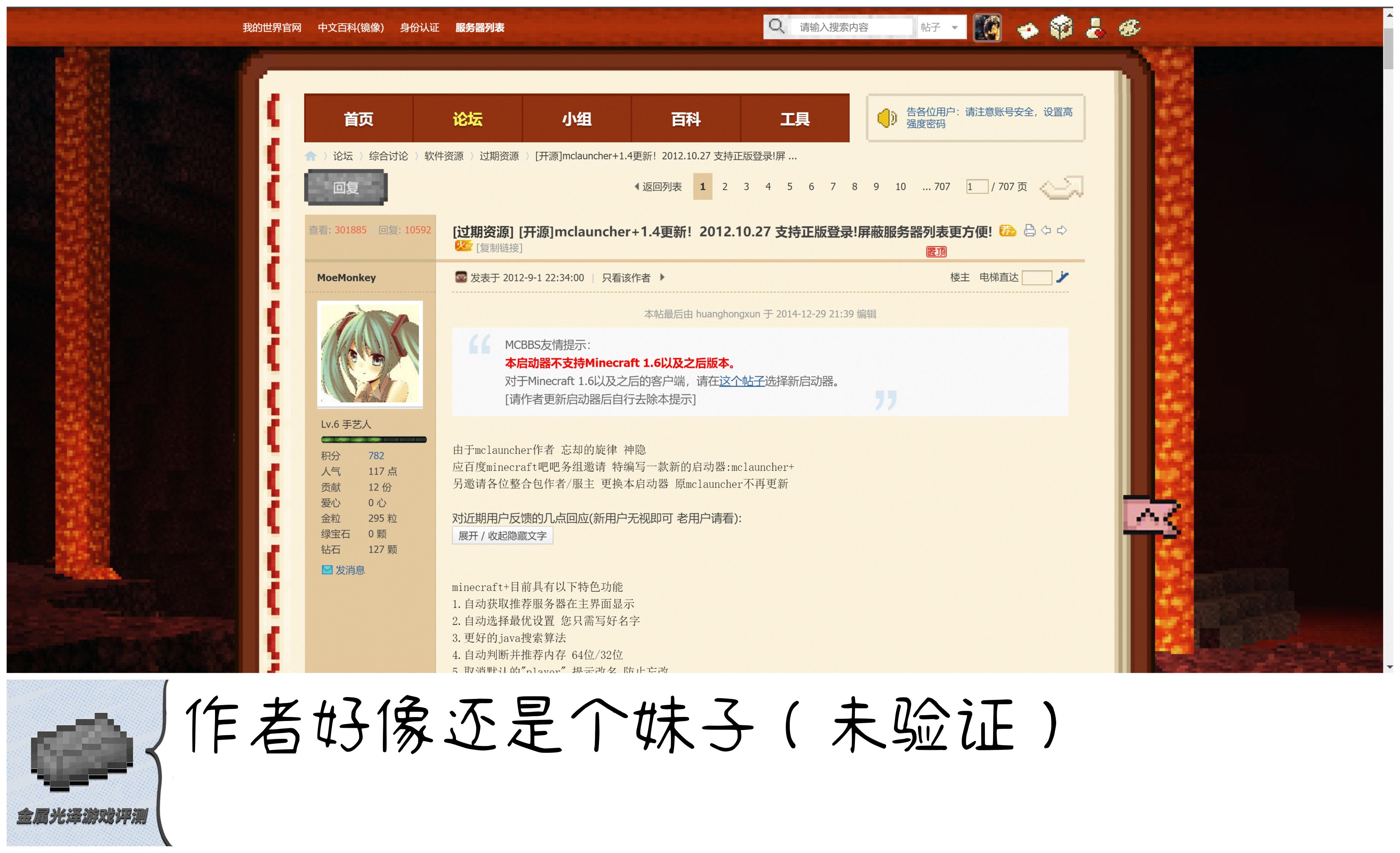Switch to the 小组 tab
The image size is (1400, 853).
[x=576, y=119]
